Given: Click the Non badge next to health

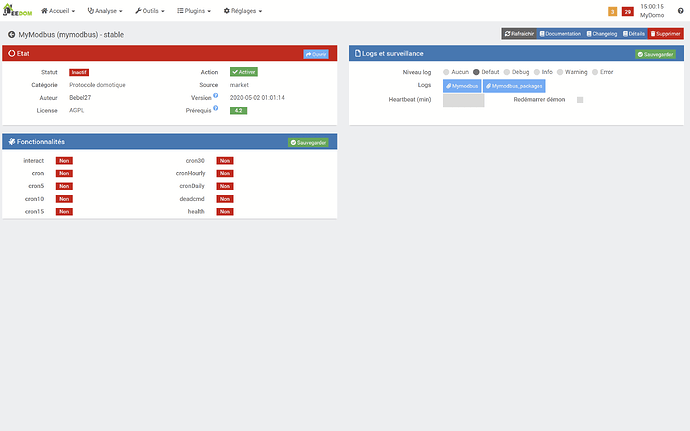Looking at the screenshot, I should tap(225, 212).
